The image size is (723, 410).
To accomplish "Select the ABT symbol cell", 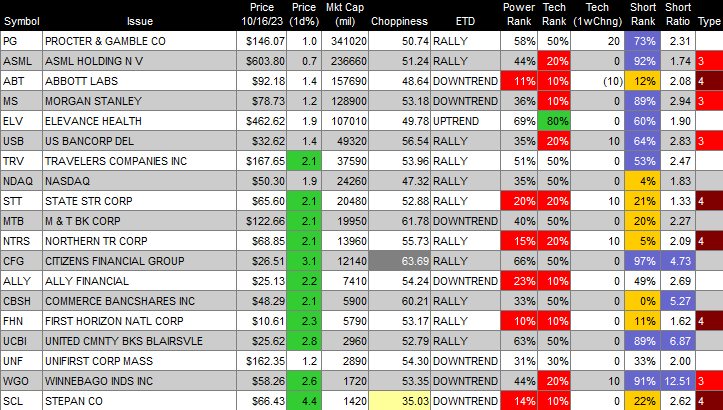I will click(x=22, y=81).
